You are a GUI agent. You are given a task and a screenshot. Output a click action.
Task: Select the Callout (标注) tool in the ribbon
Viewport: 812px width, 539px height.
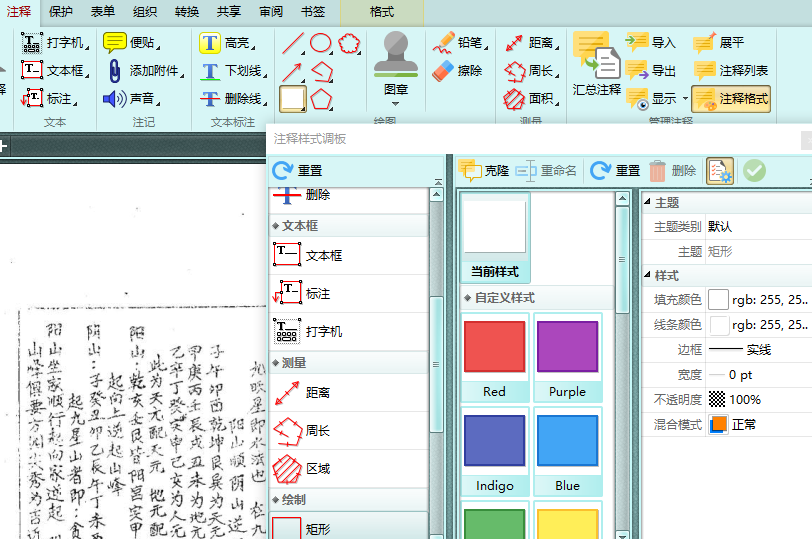[x=50, y=98]
